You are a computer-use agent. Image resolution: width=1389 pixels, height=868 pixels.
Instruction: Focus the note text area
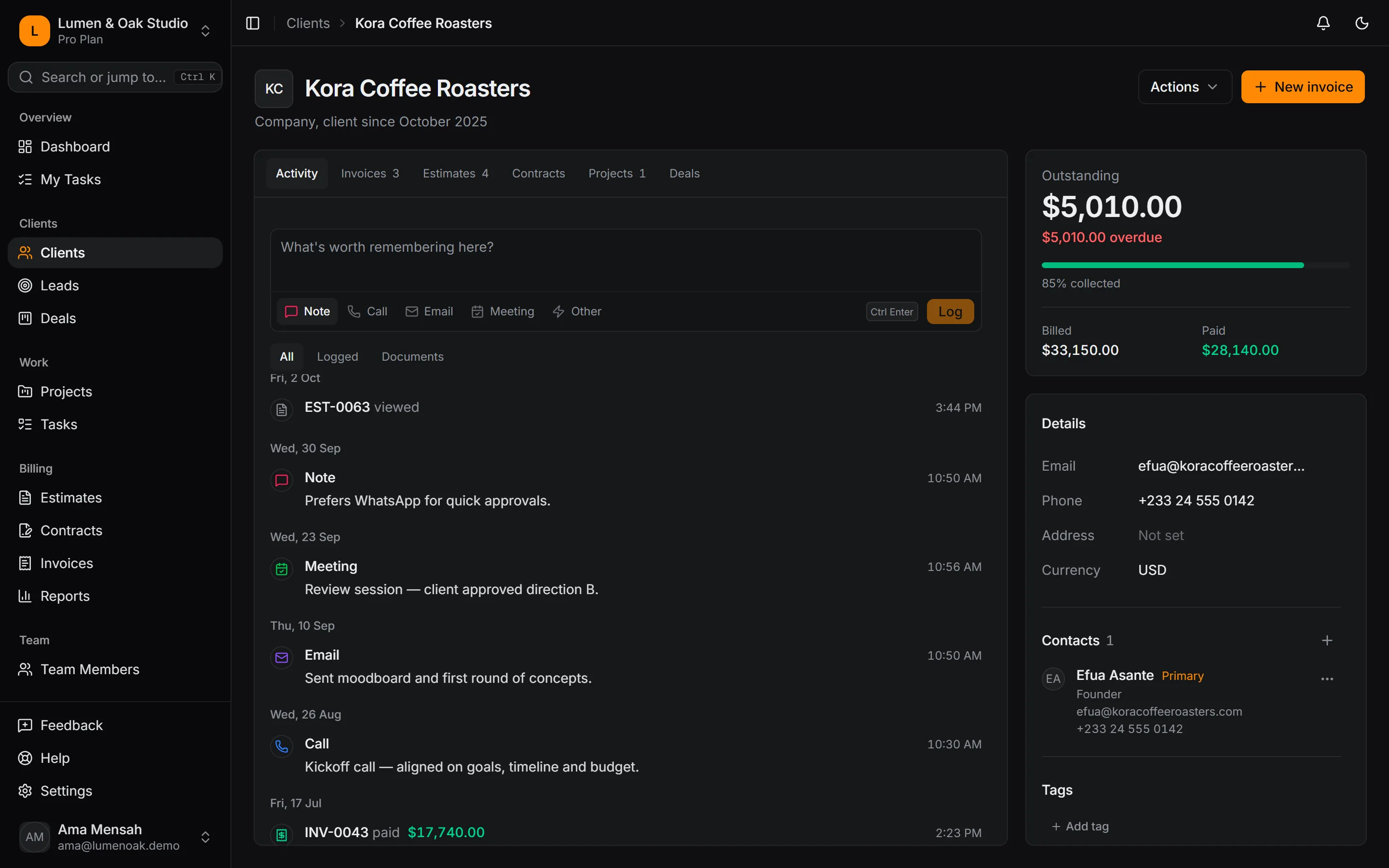(626, 260)
